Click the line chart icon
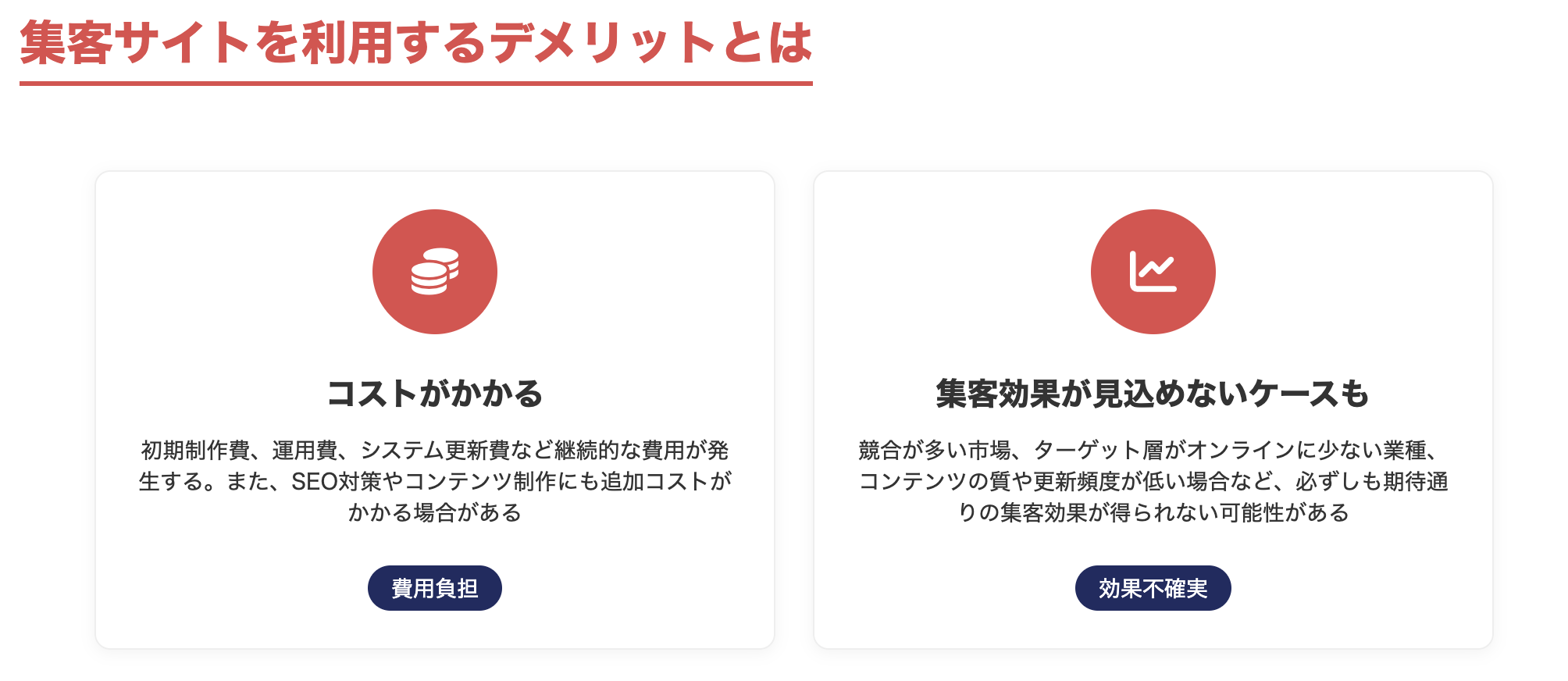This screenshot has width=1568, height=681. [1153, 272]
